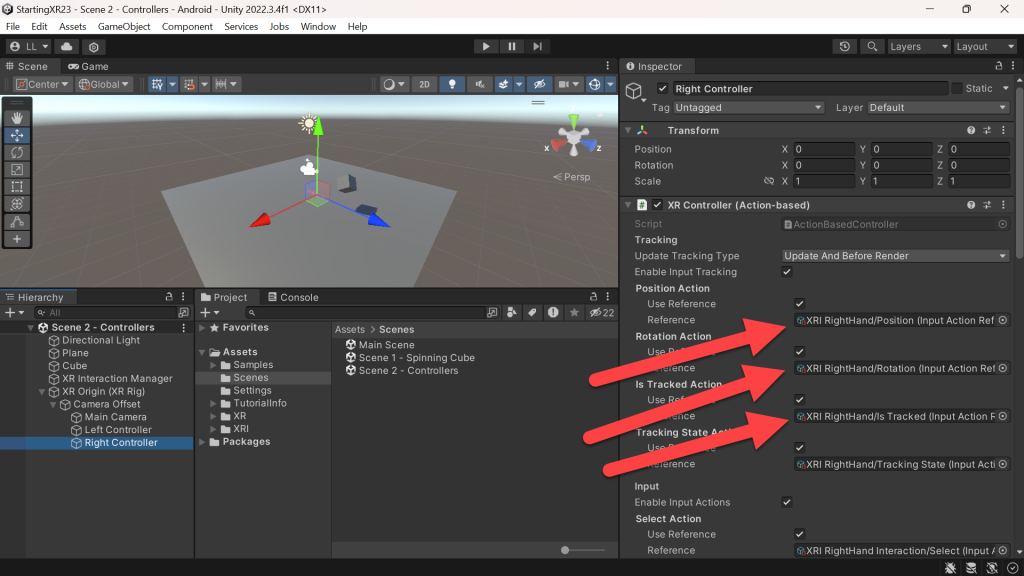Click the Right Controller name field

(810, 88)
